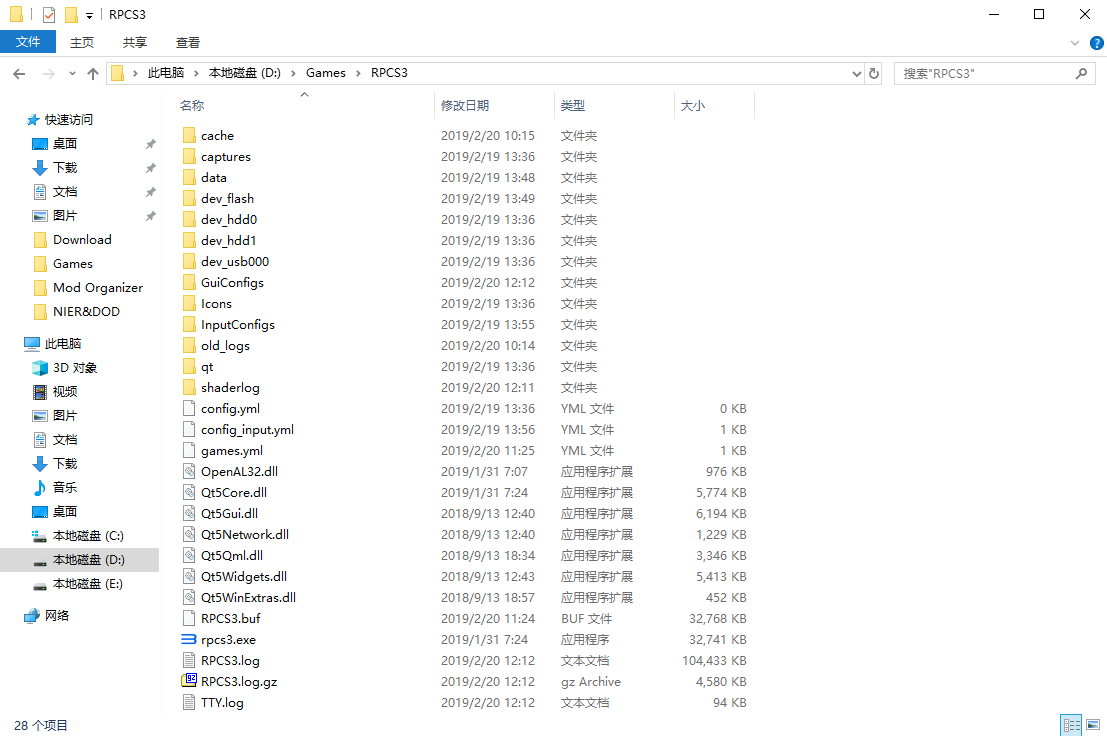The image size is (1107, 736).
Task: Click the search magnifier icon
Action: pos(1081,73)
